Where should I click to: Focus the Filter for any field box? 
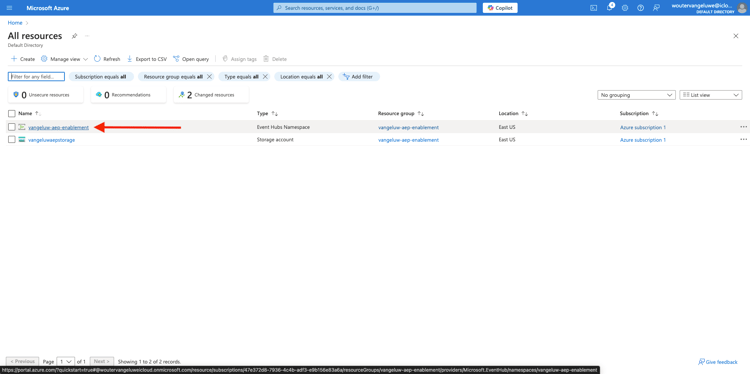click(36, 77)
